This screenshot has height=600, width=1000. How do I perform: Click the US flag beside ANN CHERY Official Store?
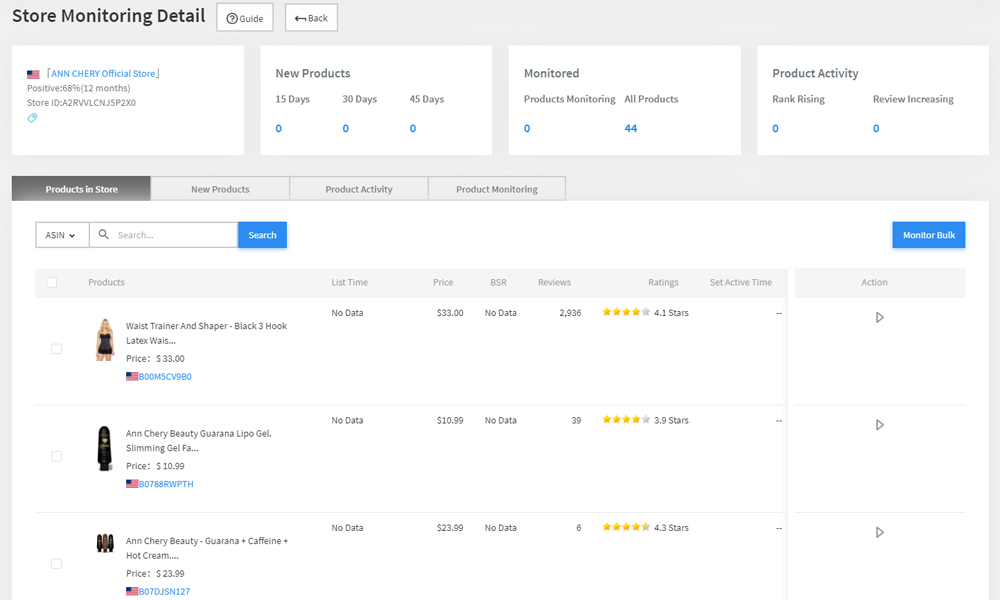pyautogui.click(x=33, y=74)
